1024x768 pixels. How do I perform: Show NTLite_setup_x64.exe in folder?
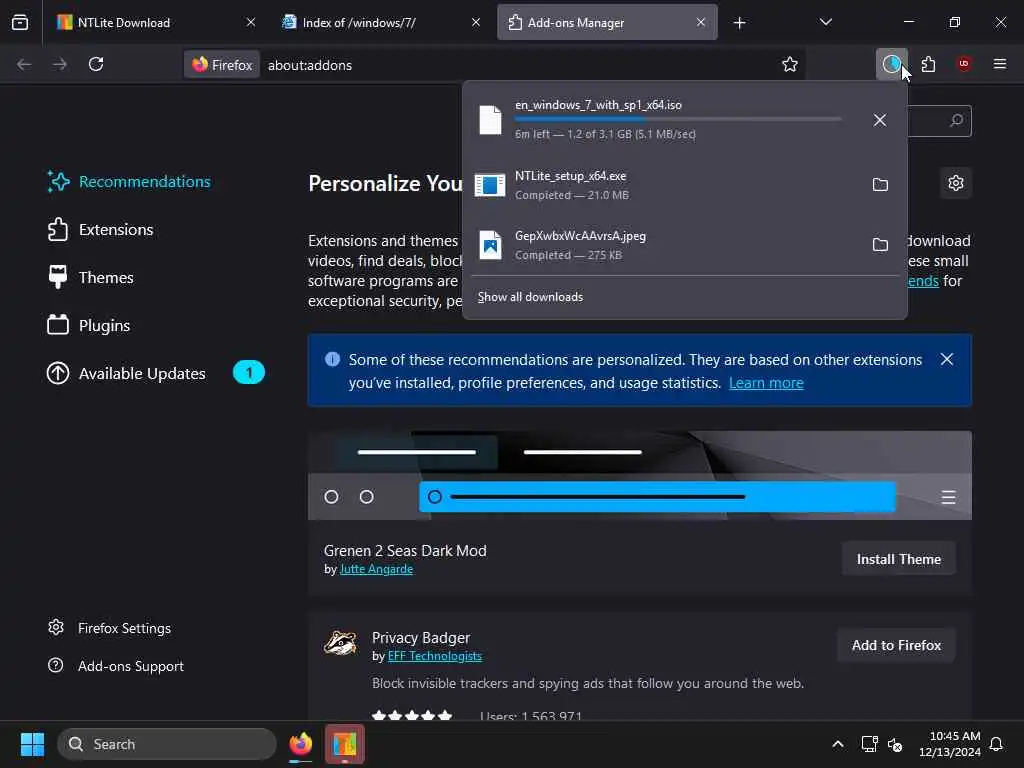click(880, 185)
